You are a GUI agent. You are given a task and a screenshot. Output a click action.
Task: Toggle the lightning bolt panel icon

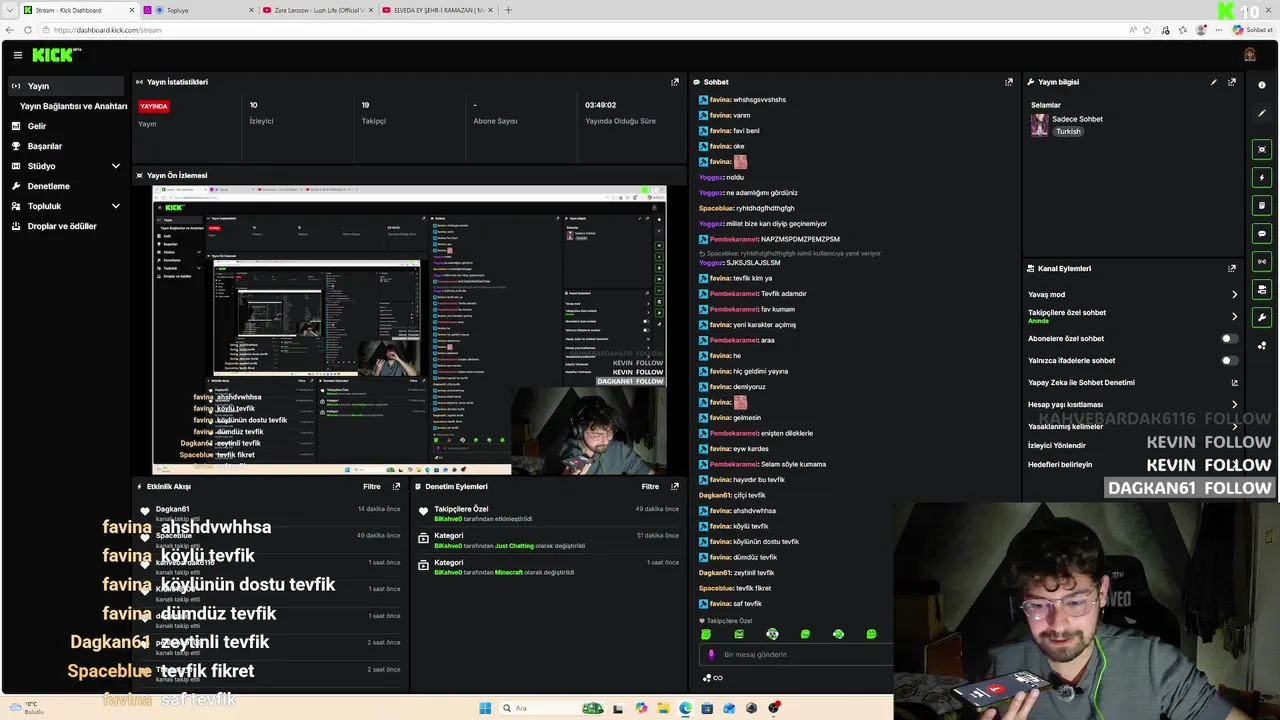1262,177
